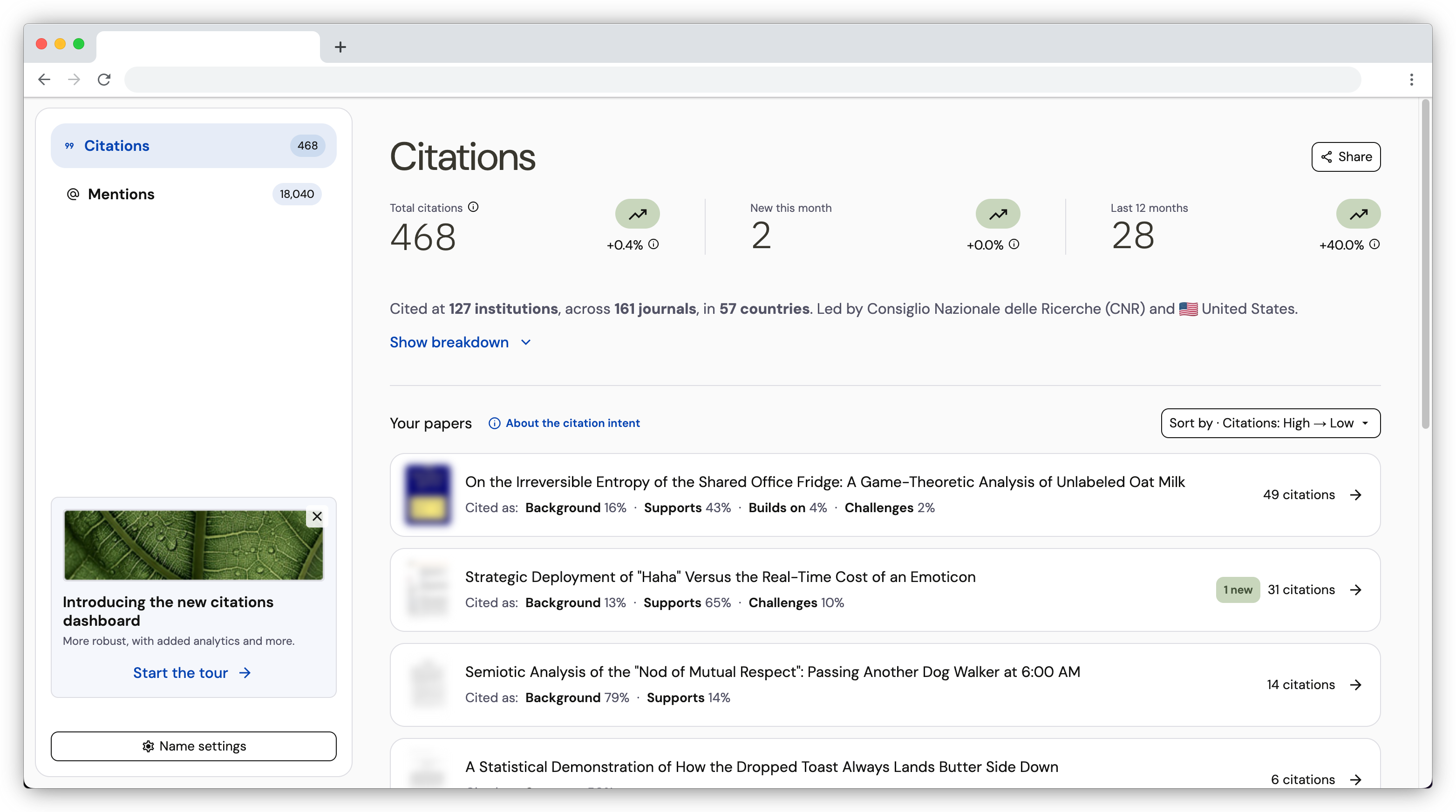Click the "127 institutions" text
This screenshot has height=812, width=1456.
click(503, 309)
